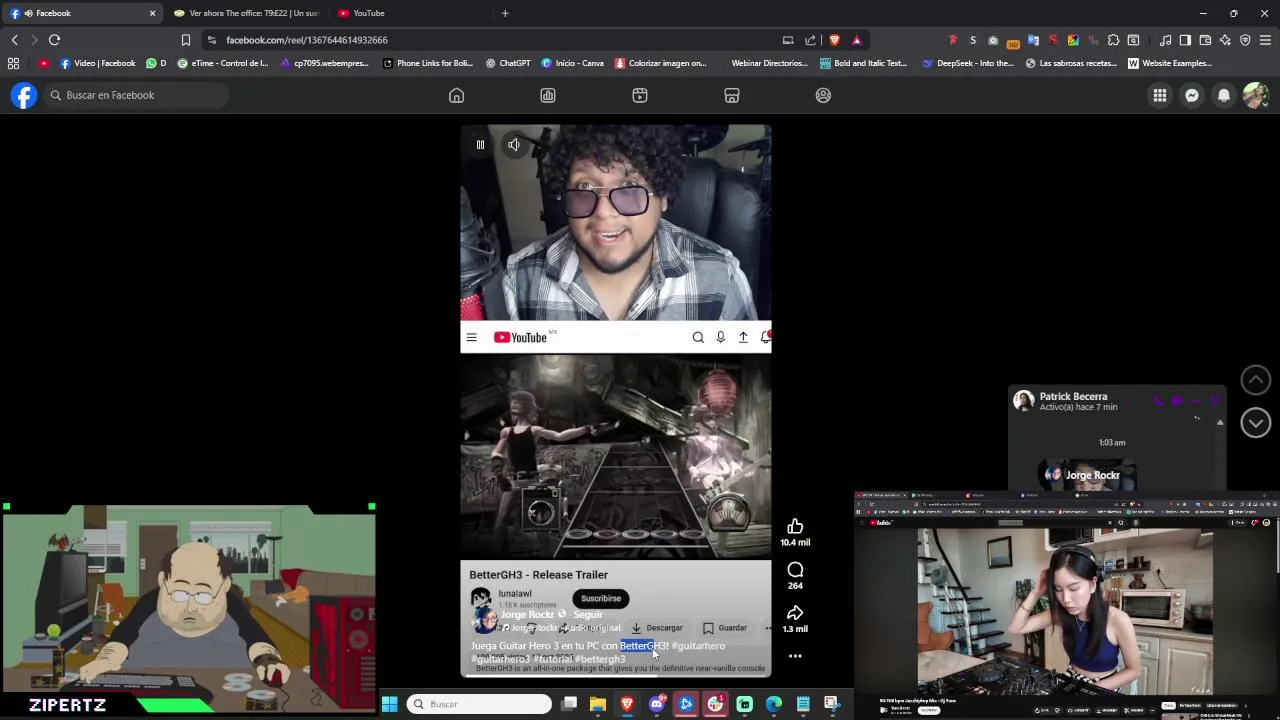The height and width of the screenshot is (720, 1280).
Task: Open Facebook Marketplace icon
Action: 732,95
